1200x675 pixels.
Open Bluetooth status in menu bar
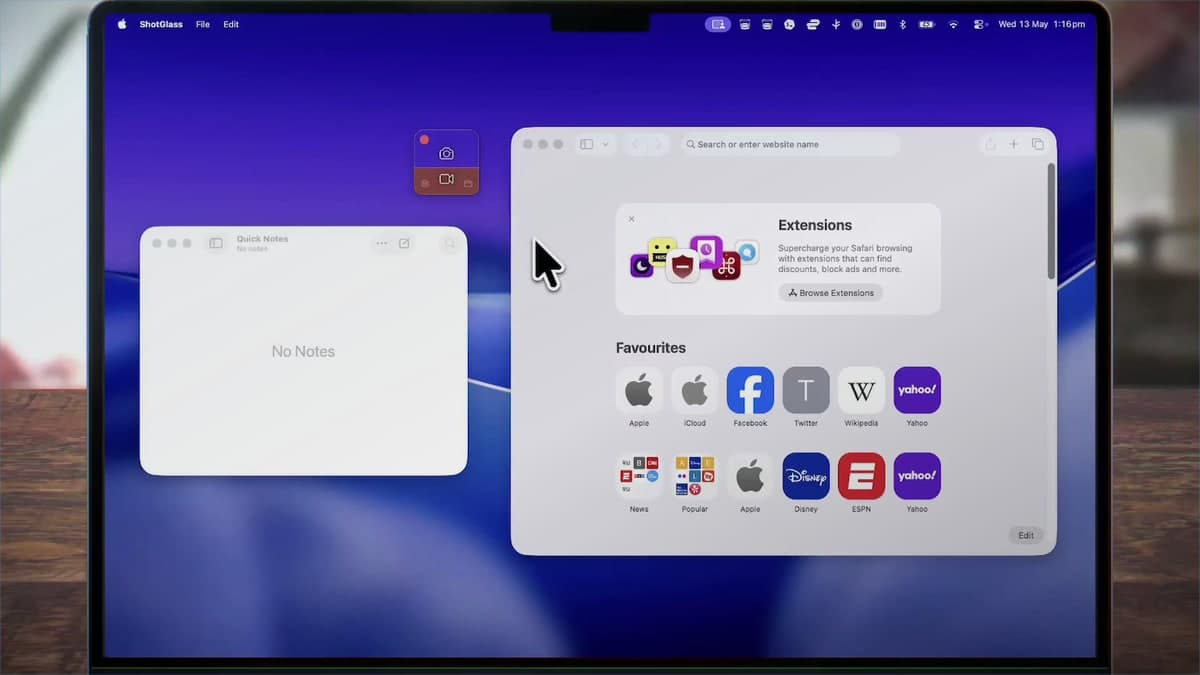pyautogui.click(x=903, y=24)
